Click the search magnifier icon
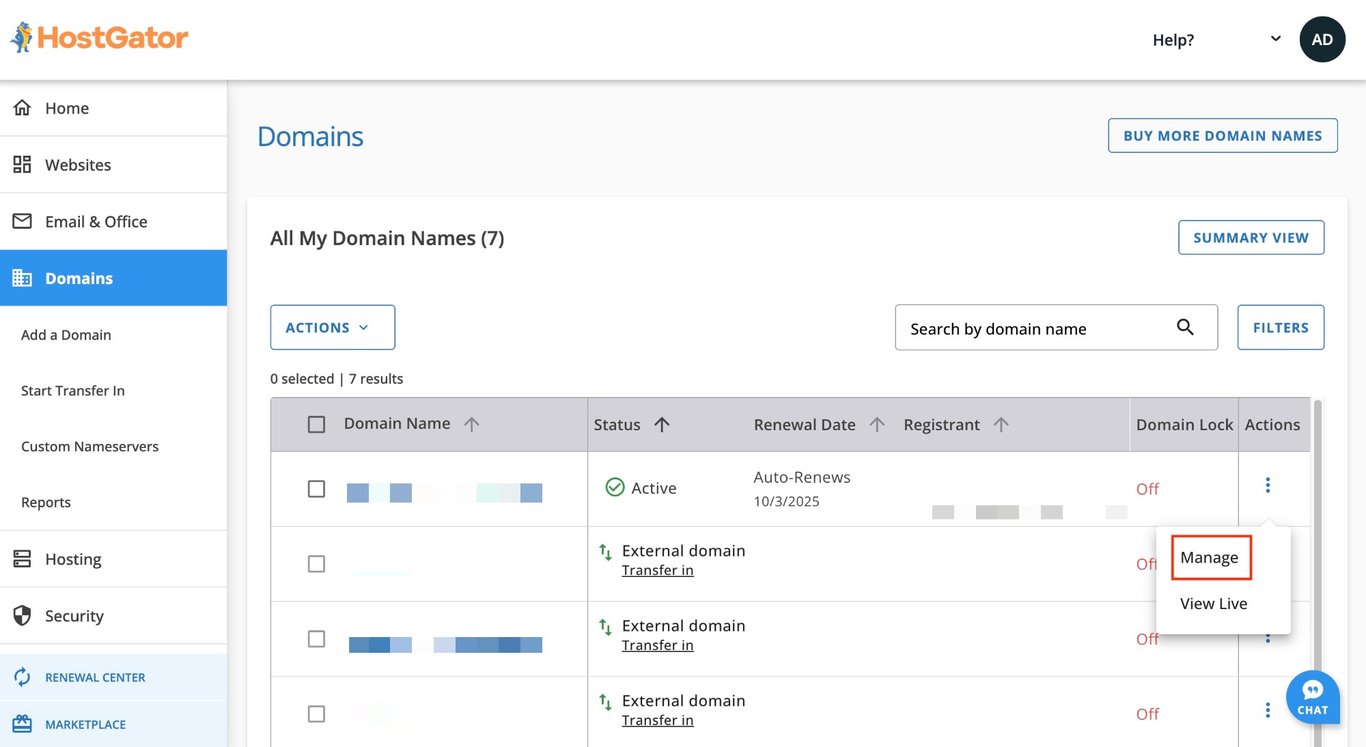1366x747 pixels. click(1185, 327)
